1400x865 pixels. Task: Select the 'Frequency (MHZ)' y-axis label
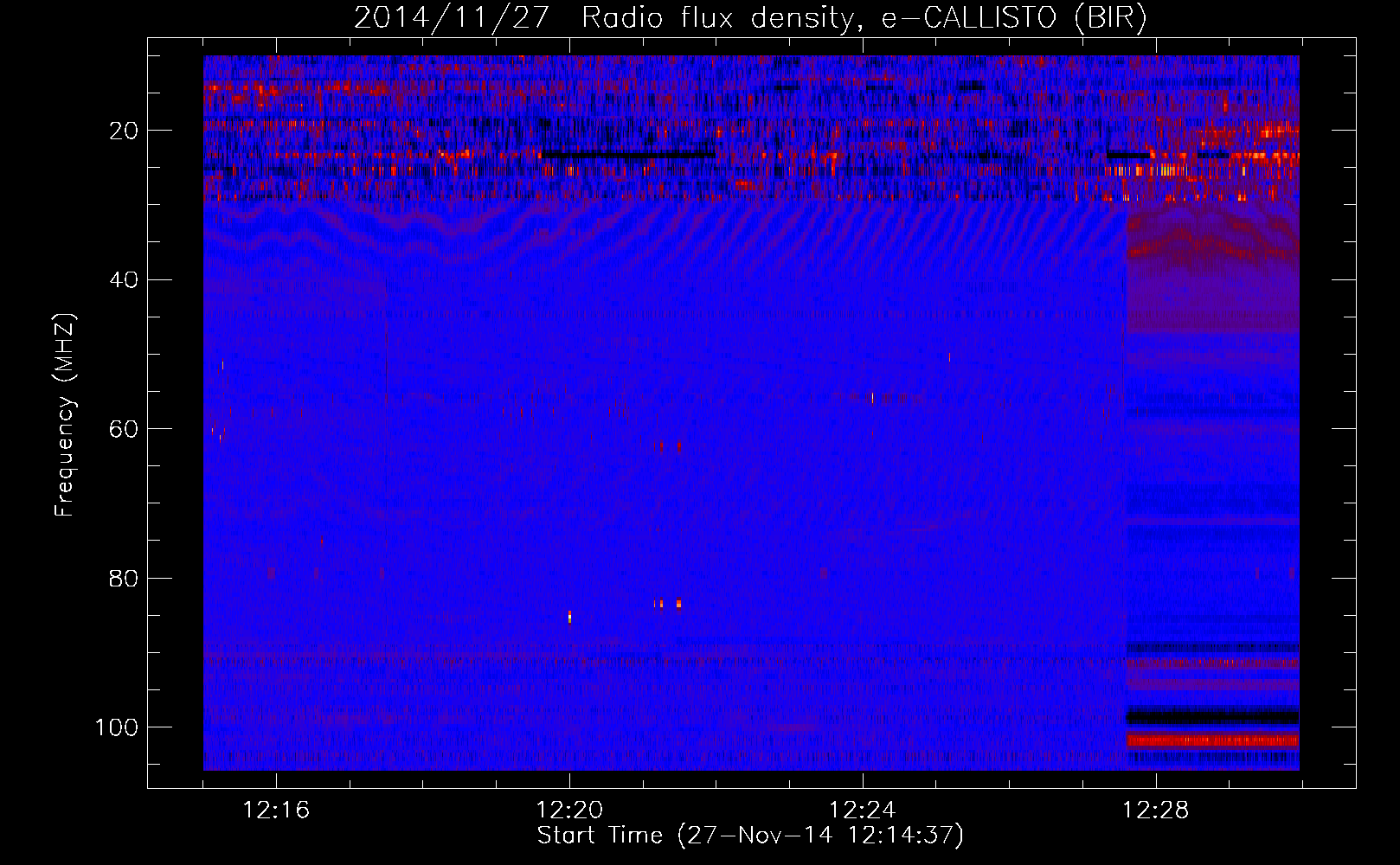tap(65, 414)
